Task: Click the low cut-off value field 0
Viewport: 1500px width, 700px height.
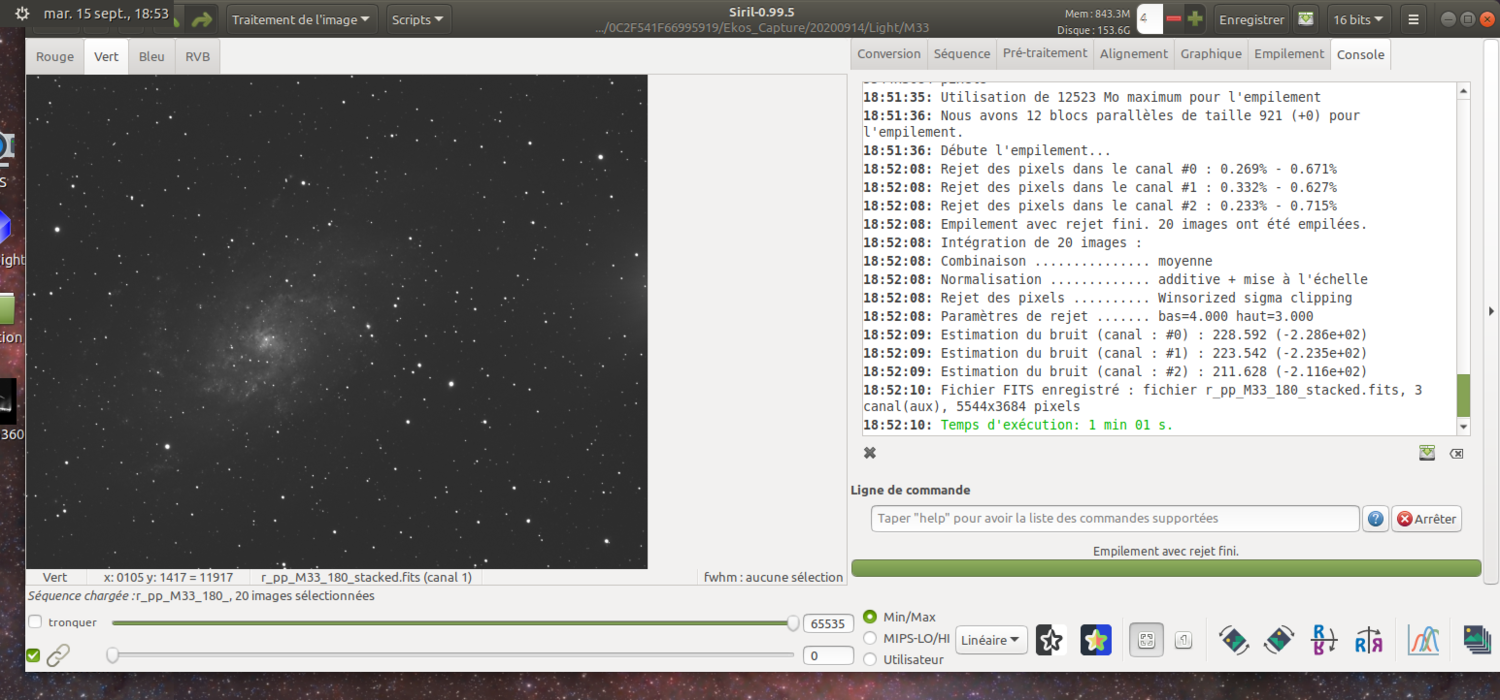Action: pos(828,656)
